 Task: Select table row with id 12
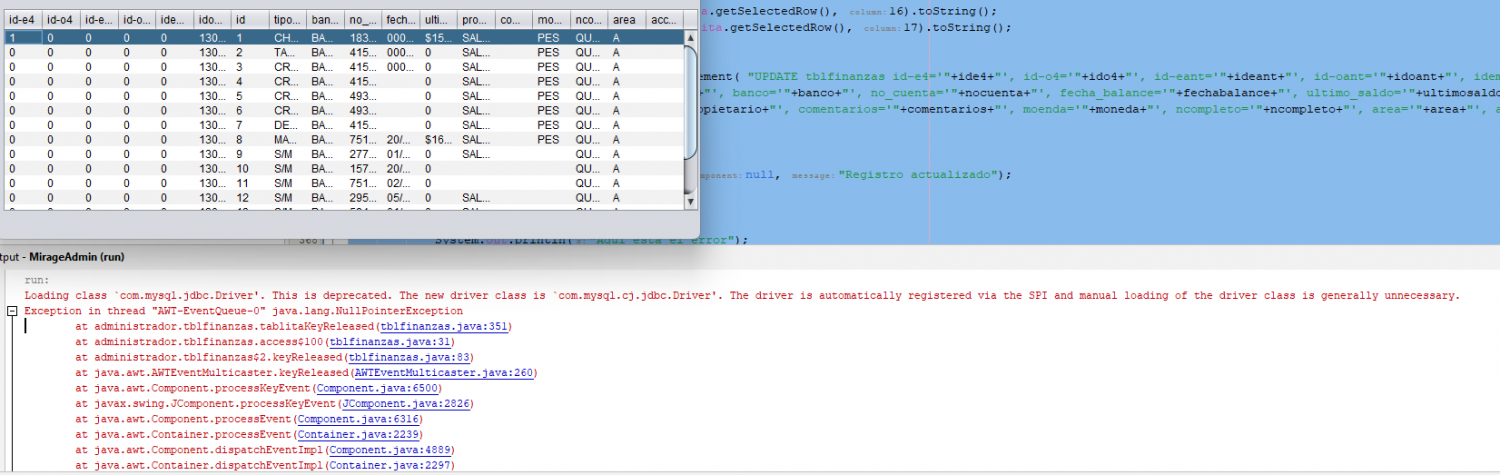pos(344,198)
